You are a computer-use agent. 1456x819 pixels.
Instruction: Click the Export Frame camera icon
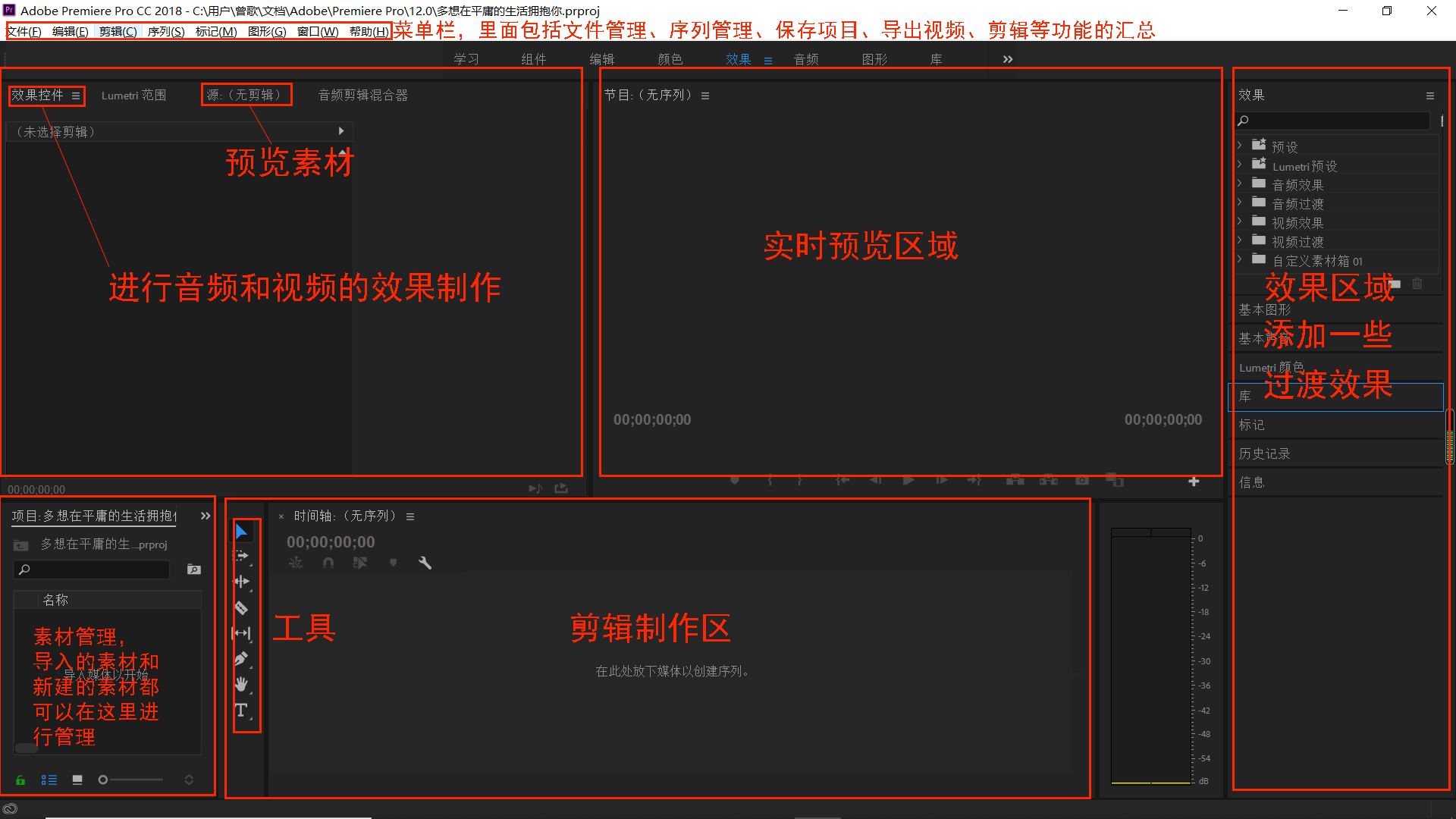tap(1082, 479)
